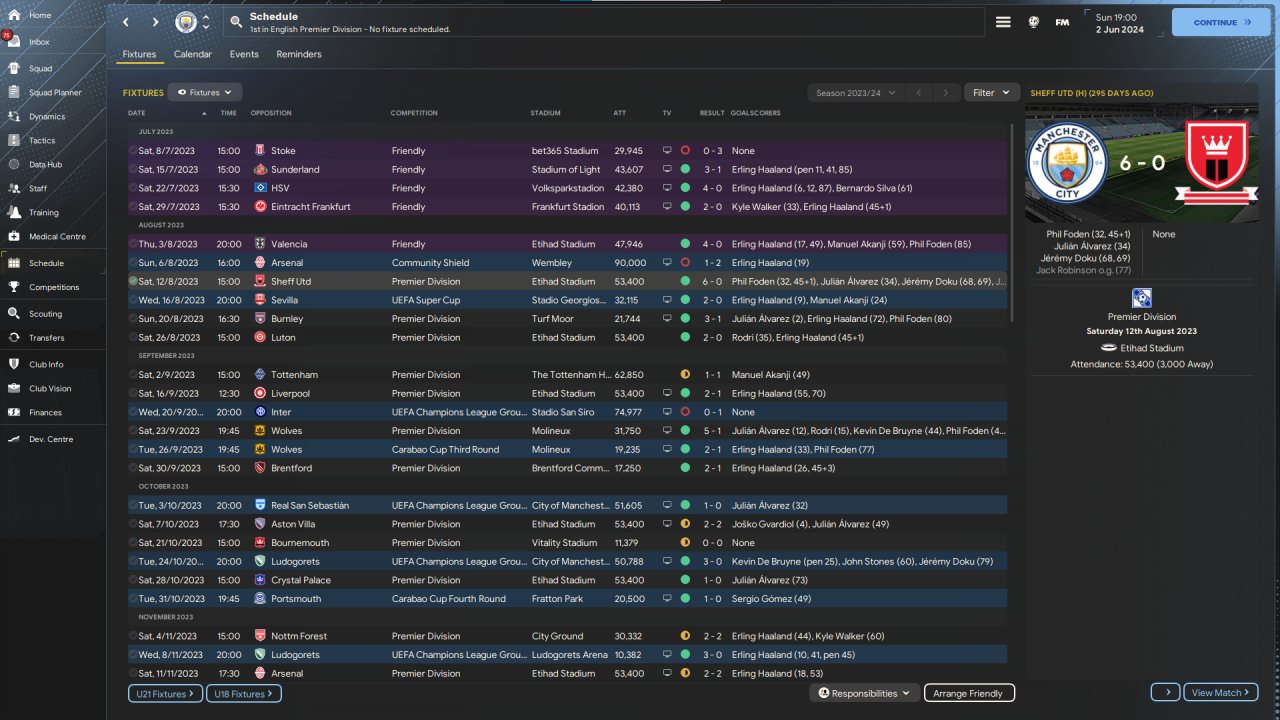Click the search magnifier icon

coord(235,22)
